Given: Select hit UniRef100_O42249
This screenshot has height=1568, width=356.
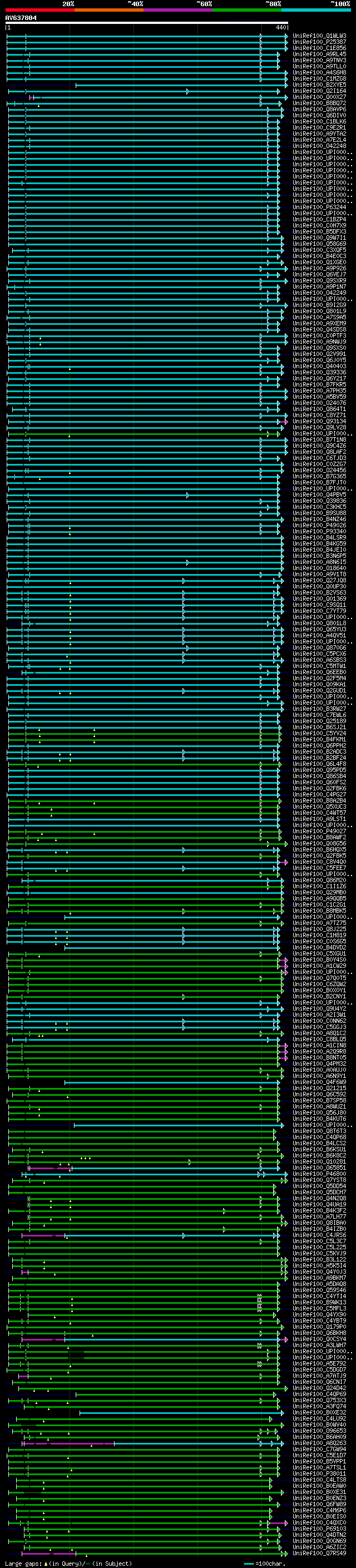Looking at the screenshot, I should 319,293.
